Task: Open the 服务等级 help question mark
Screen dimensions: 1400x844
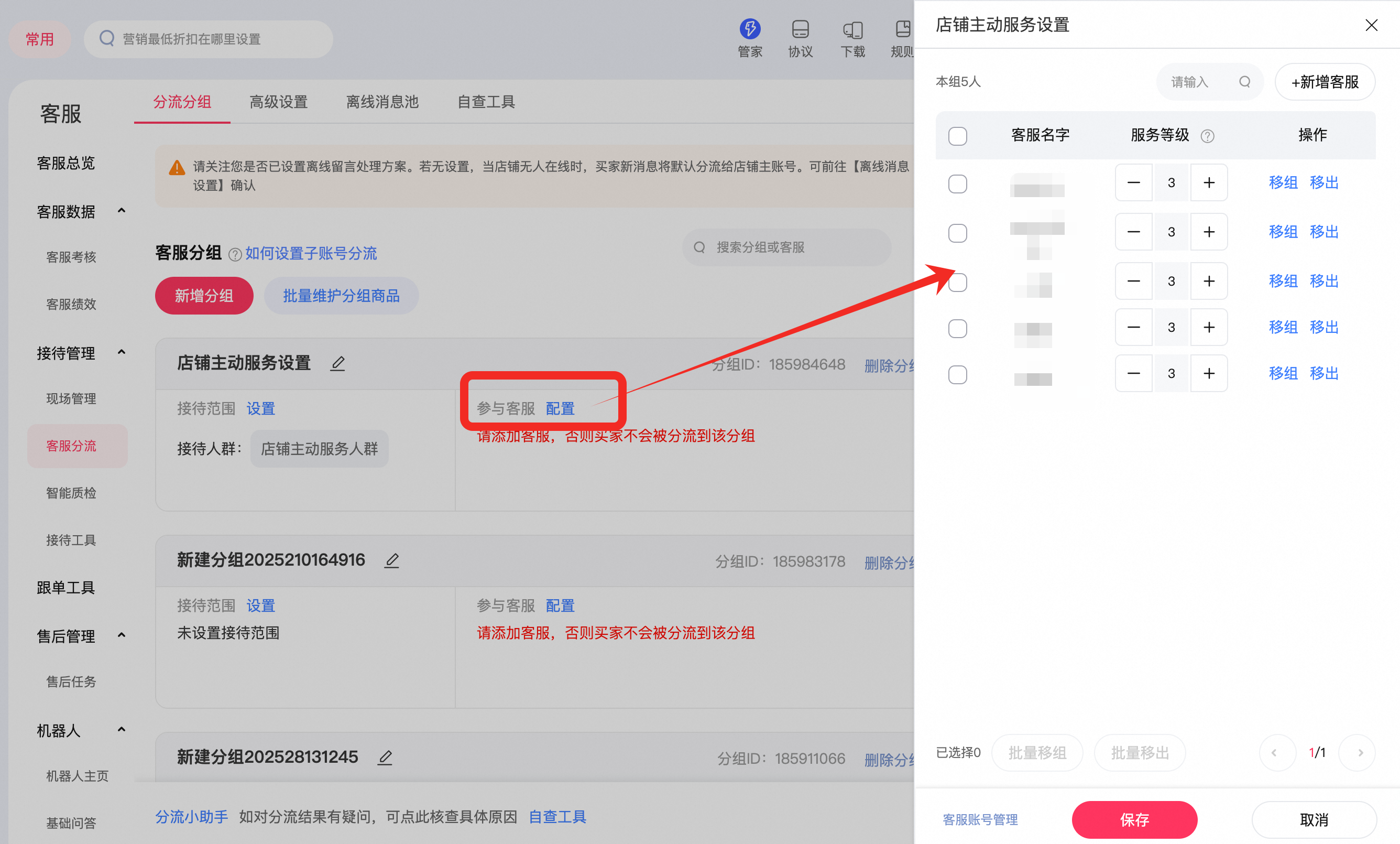Action: coord(1208,135)
